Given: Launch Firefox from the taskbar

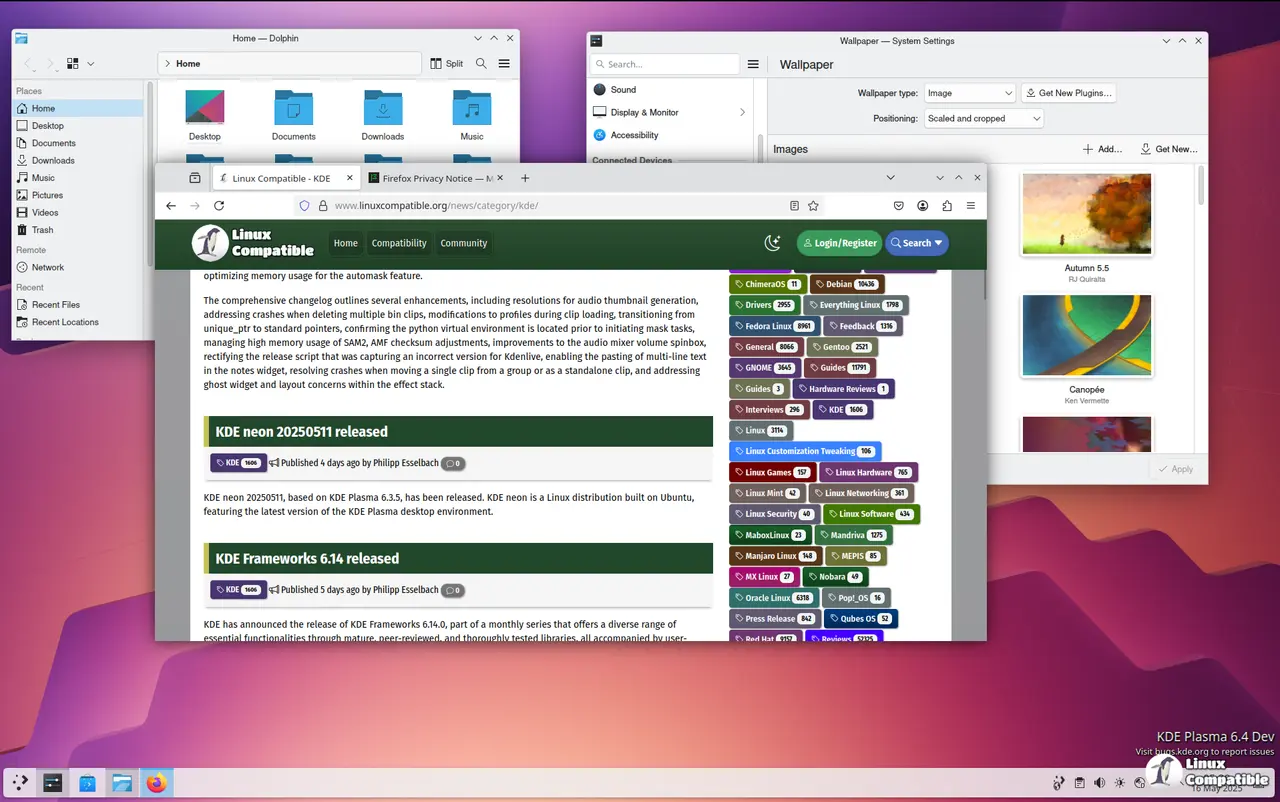Looking at the screenshot, I should click(156, 783).
